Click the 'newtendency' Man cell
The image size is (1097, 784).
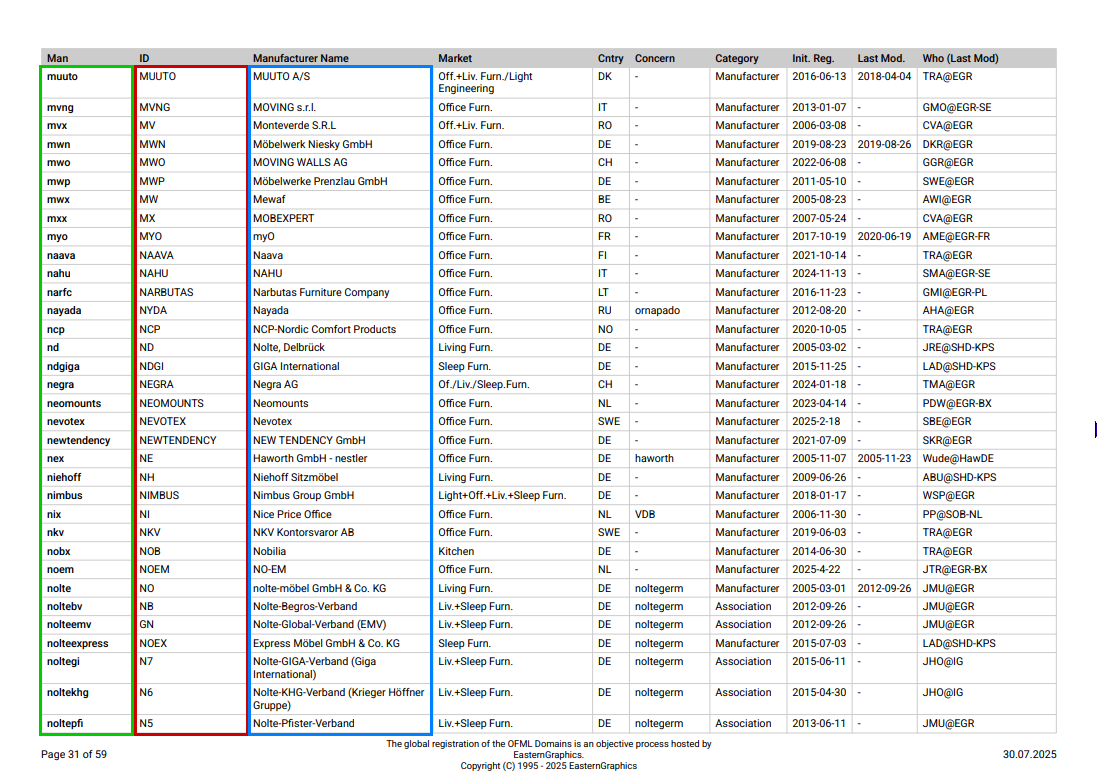click(x=78, y=441)
